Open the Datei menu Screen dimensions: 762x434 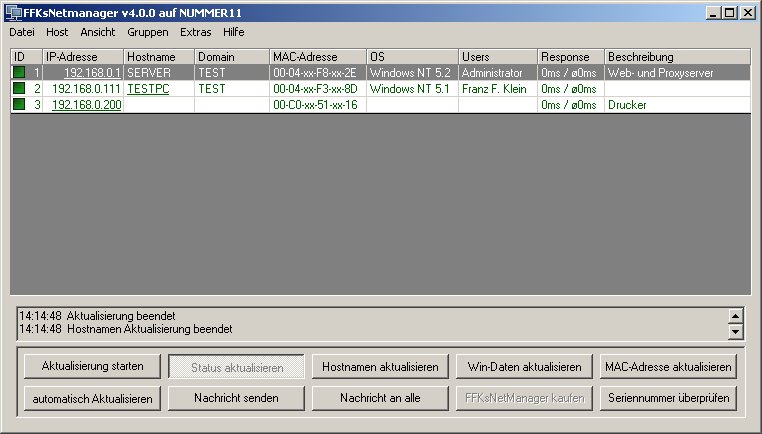tap(22, 32)
